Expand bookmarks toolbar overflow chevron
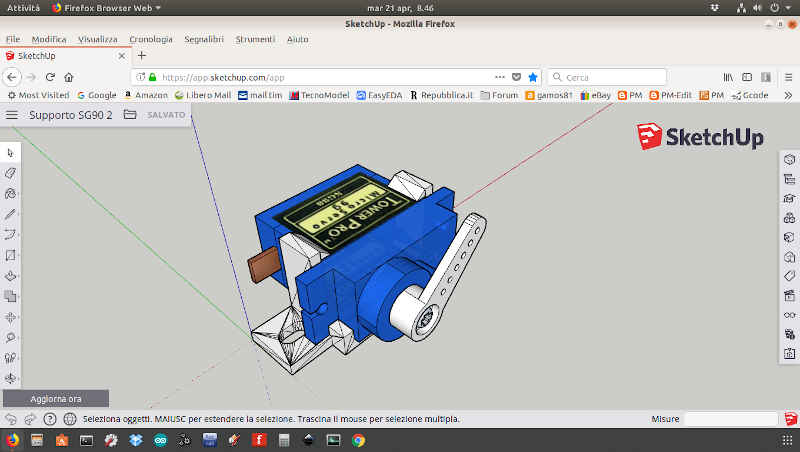Image resolution: width=800 pixels, height=452 pixels. coord(787,95)
